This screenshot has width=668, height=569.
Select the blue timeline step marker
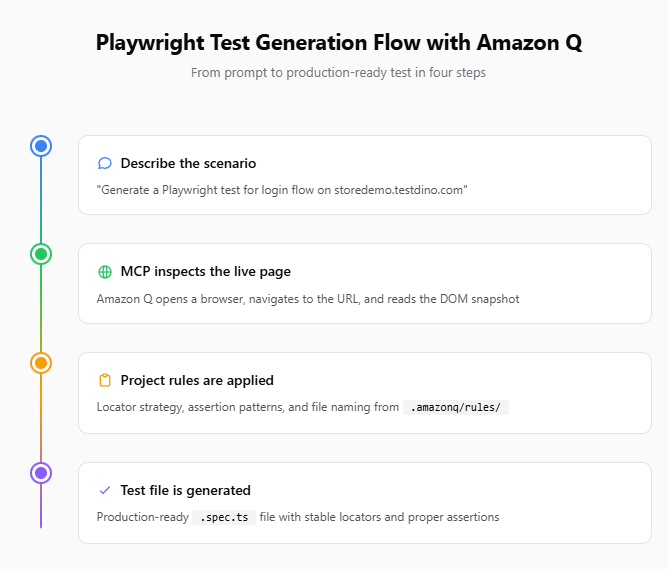pyautogui.click(x=41, y=146)
